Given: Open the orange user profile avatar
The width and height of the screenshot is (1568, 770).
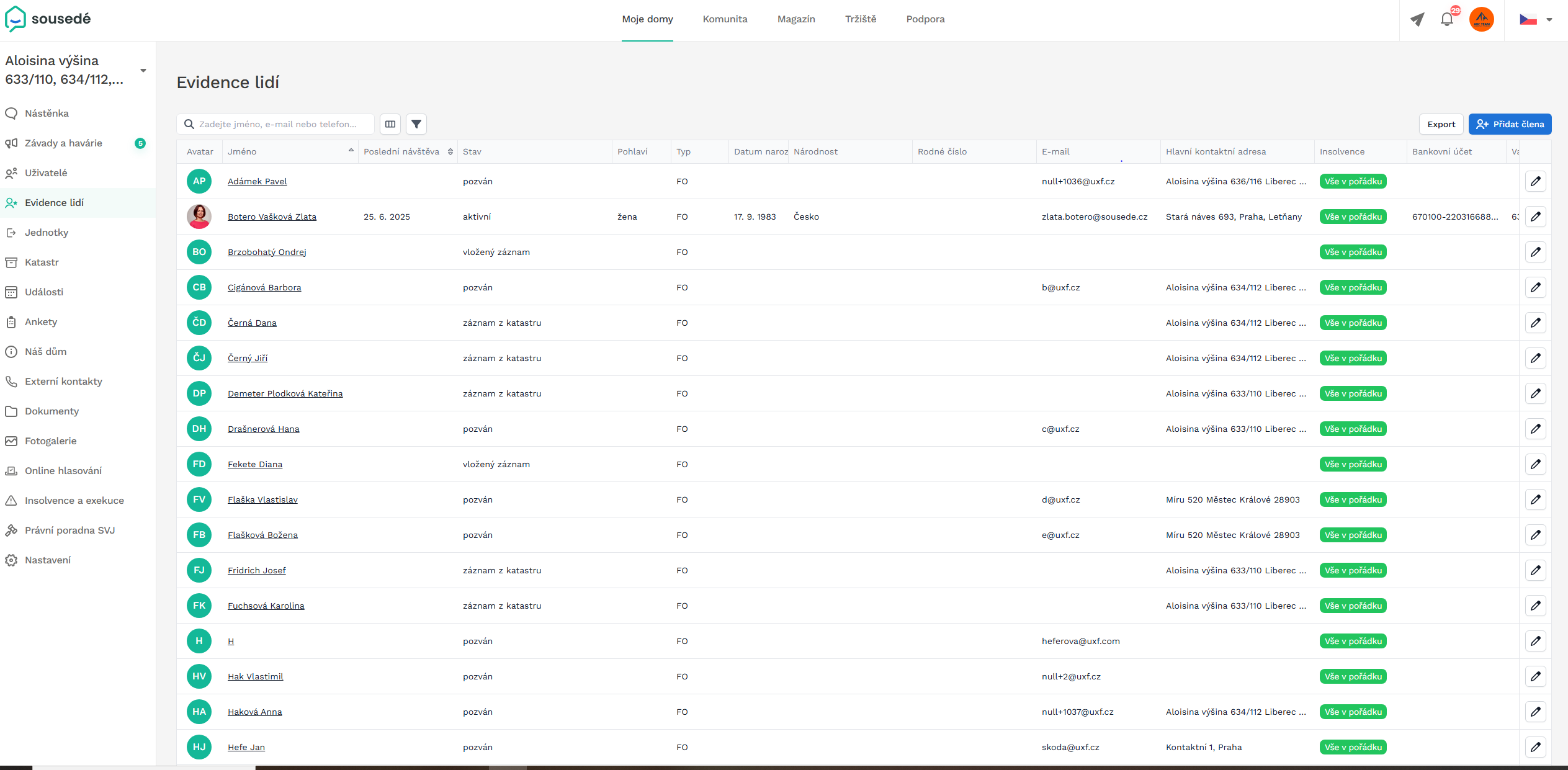Looking at the screenshot, I should [x=1481, y=19].
